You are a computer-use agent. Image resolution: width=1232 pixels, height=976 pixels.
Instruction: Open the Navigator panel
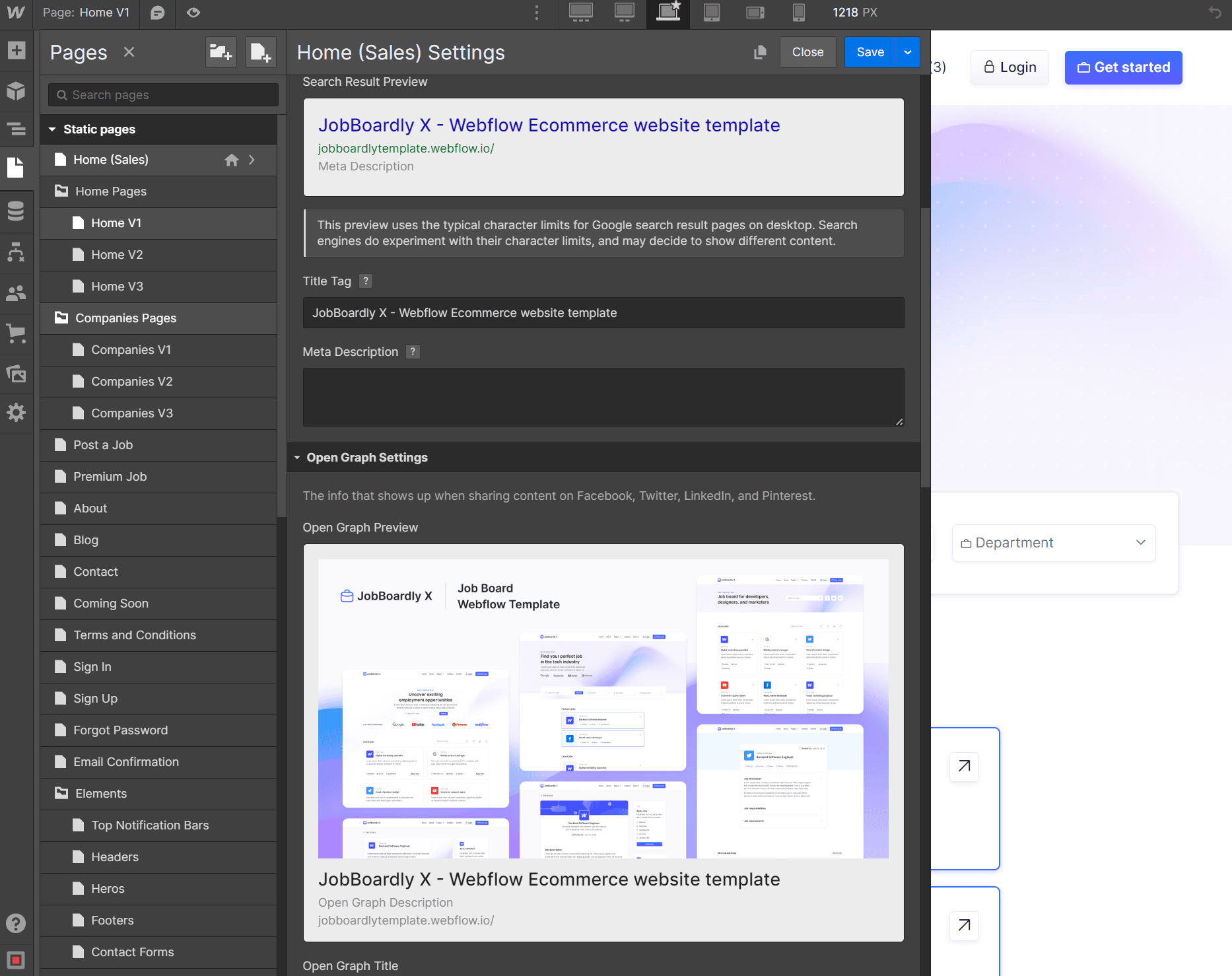point(16,129)
